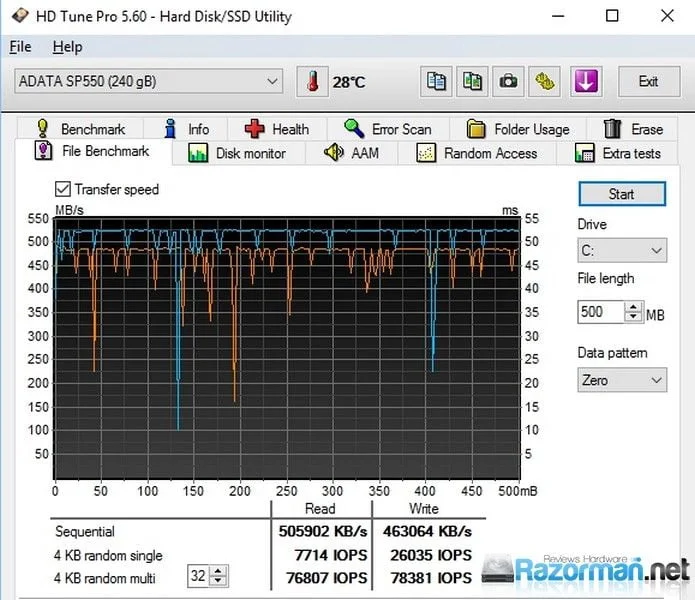Click the File length 500 input field
This screenshot has width=695, height=600.
[601, 312]
